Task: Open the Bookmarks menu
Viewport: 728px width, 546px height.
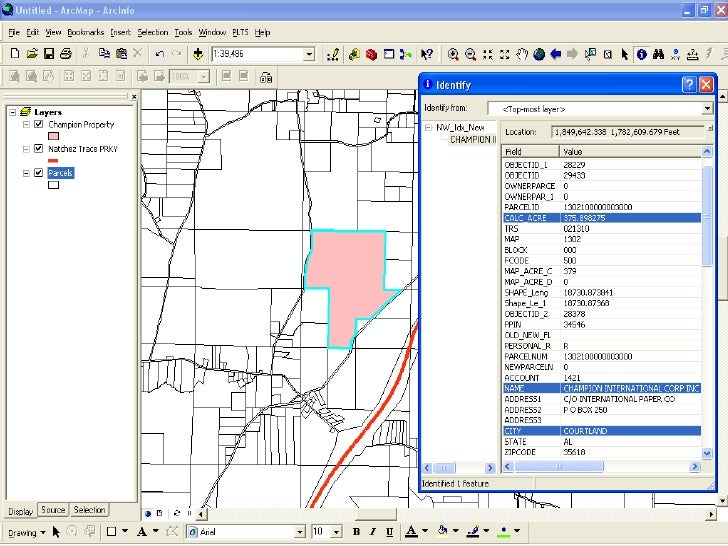Action: (85, 32)
